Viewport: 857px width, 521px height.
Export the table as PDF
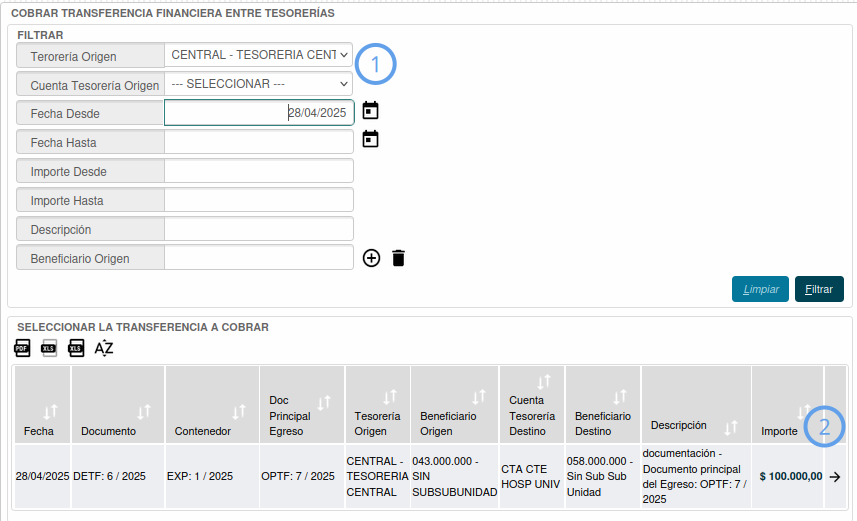22,348
